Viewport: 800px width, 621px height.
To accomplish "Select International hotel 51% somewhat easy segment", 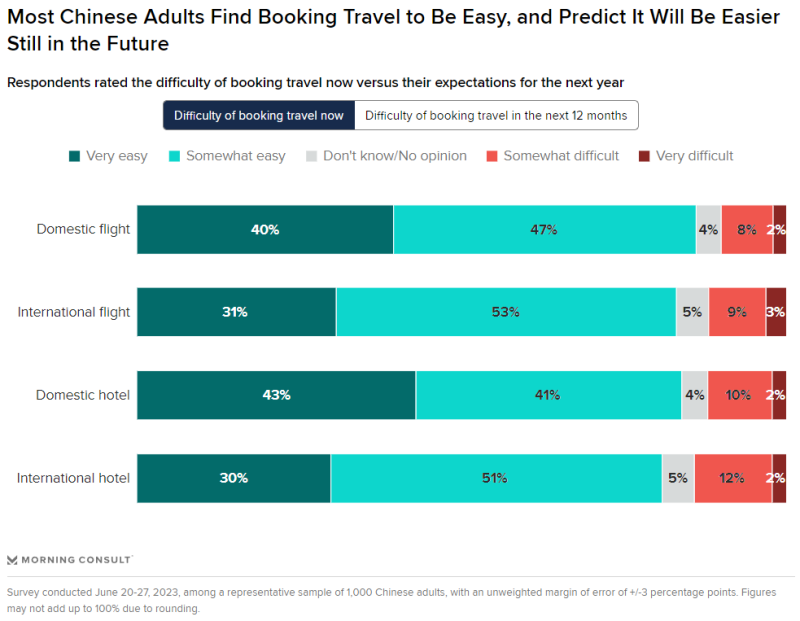I will (496, 478).
